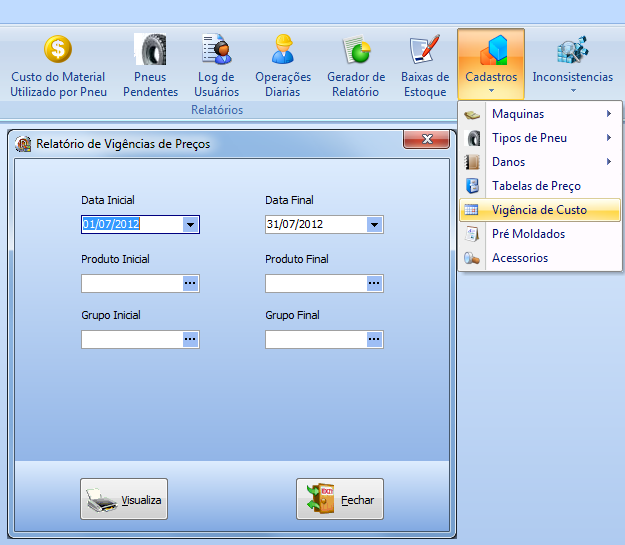The image size is (625, 545).
Task: Click inside the Grupo Final field
Action: [x=315, y=340]
